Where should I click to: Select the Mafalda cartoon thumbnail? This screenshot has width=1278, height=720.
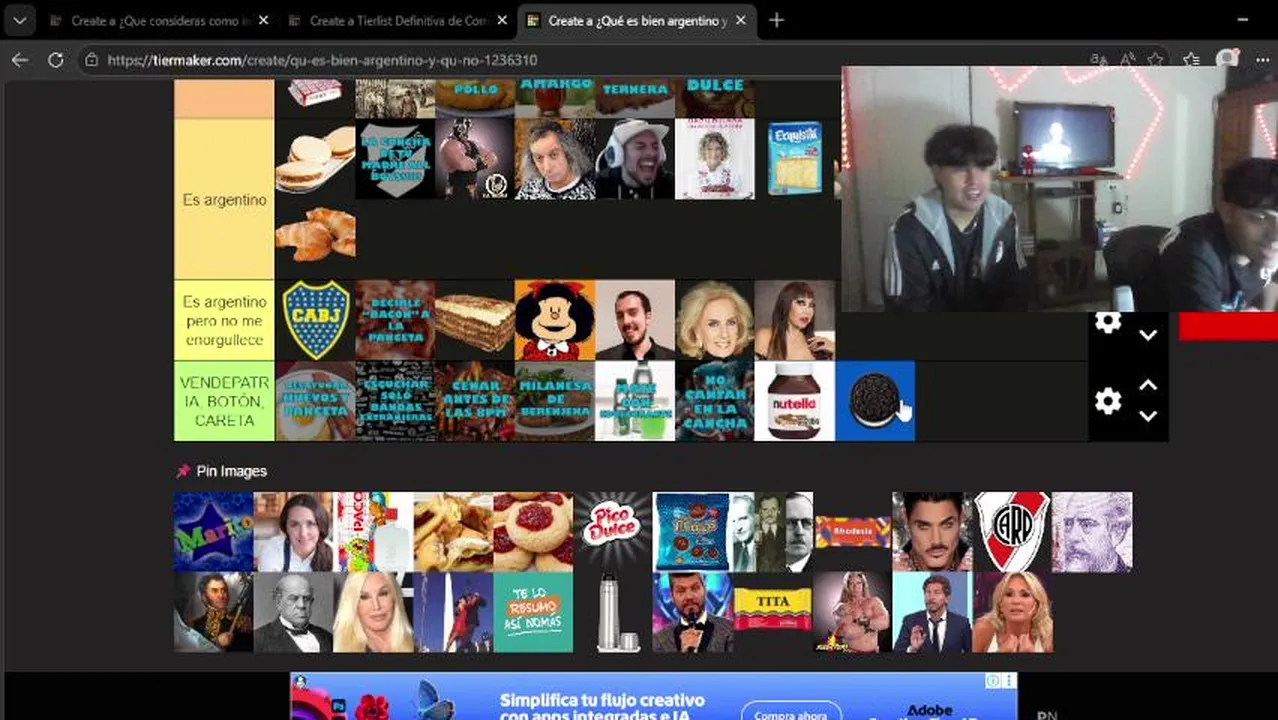click(x=555, y=320)
